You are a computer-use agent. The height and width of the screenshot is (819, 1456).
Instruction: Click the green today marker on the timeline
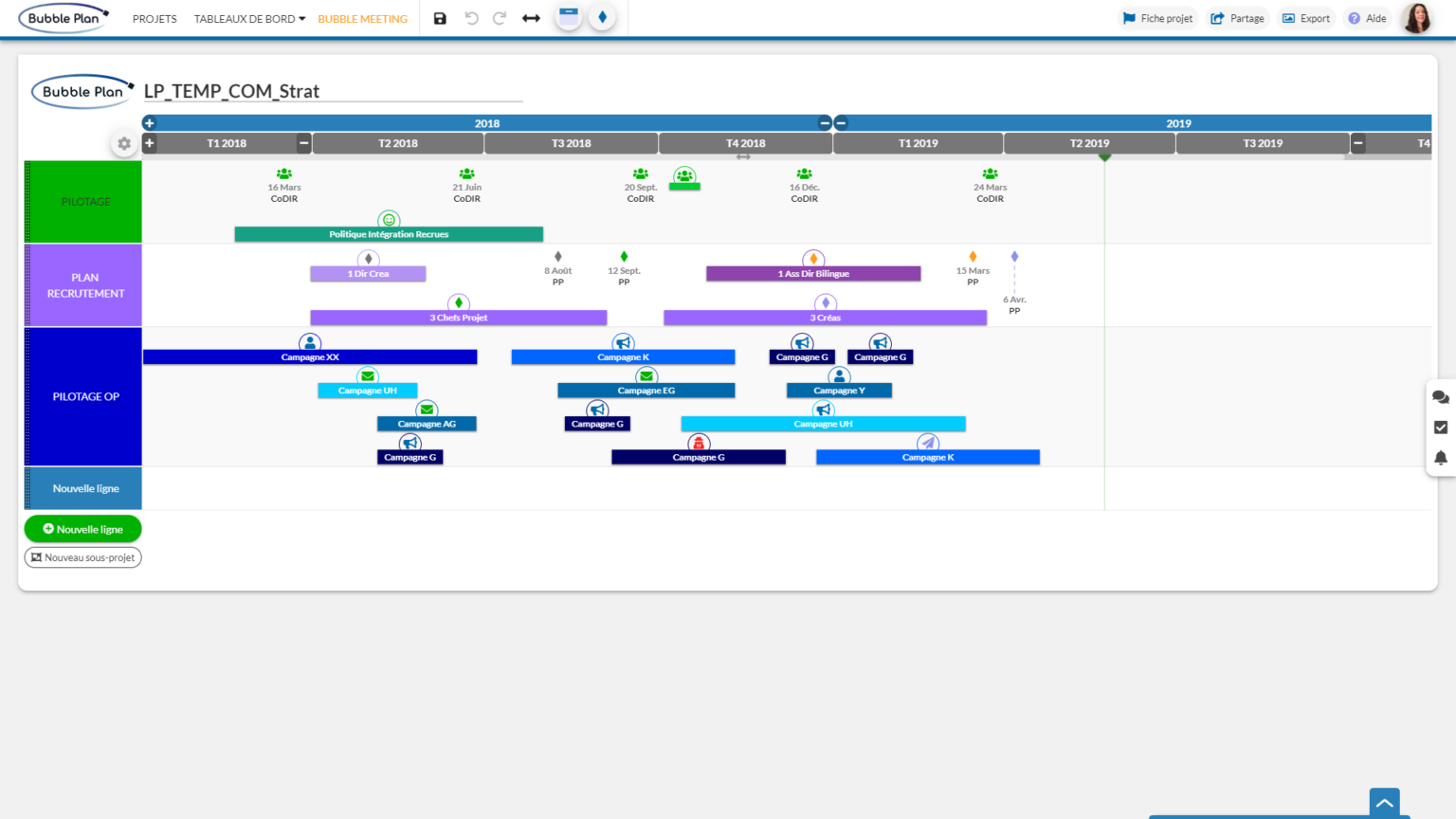tap(1104, 156)
